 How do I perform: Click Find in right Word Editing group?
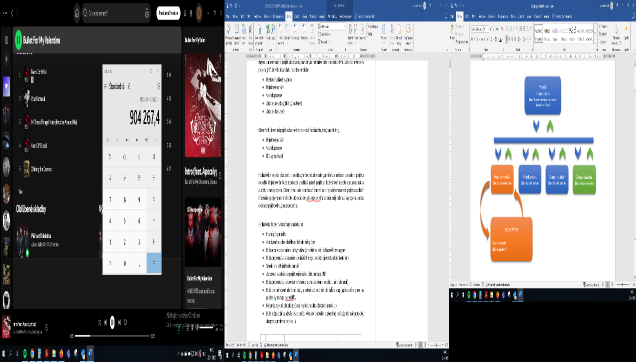point(604,26)
